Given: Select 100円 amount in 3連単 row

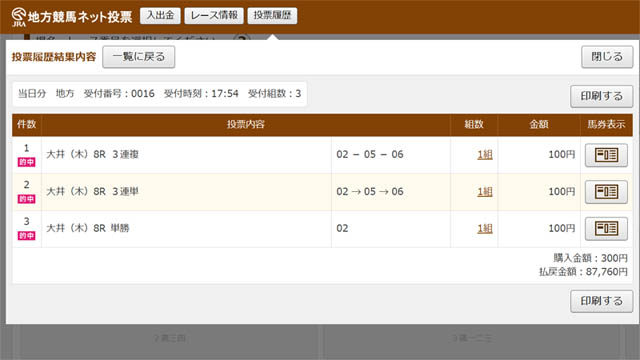Looking at the screenshot, I should 562,191.
